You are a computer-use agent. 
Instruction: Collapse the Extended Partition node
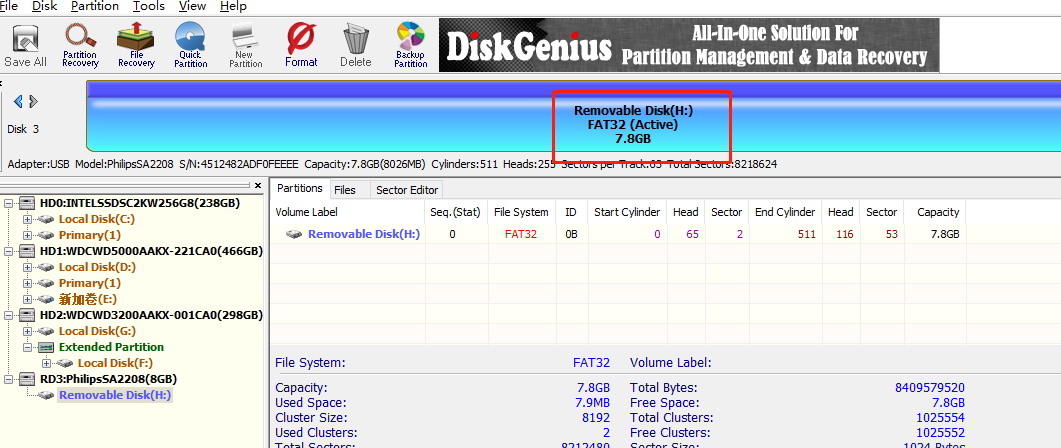coord(27,347)
